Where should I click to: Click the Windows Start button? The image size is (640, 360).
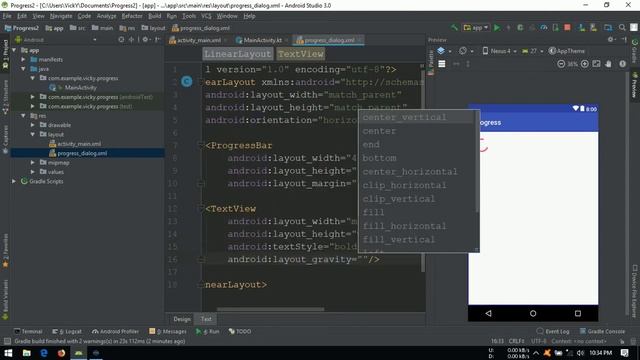[8, 353]
